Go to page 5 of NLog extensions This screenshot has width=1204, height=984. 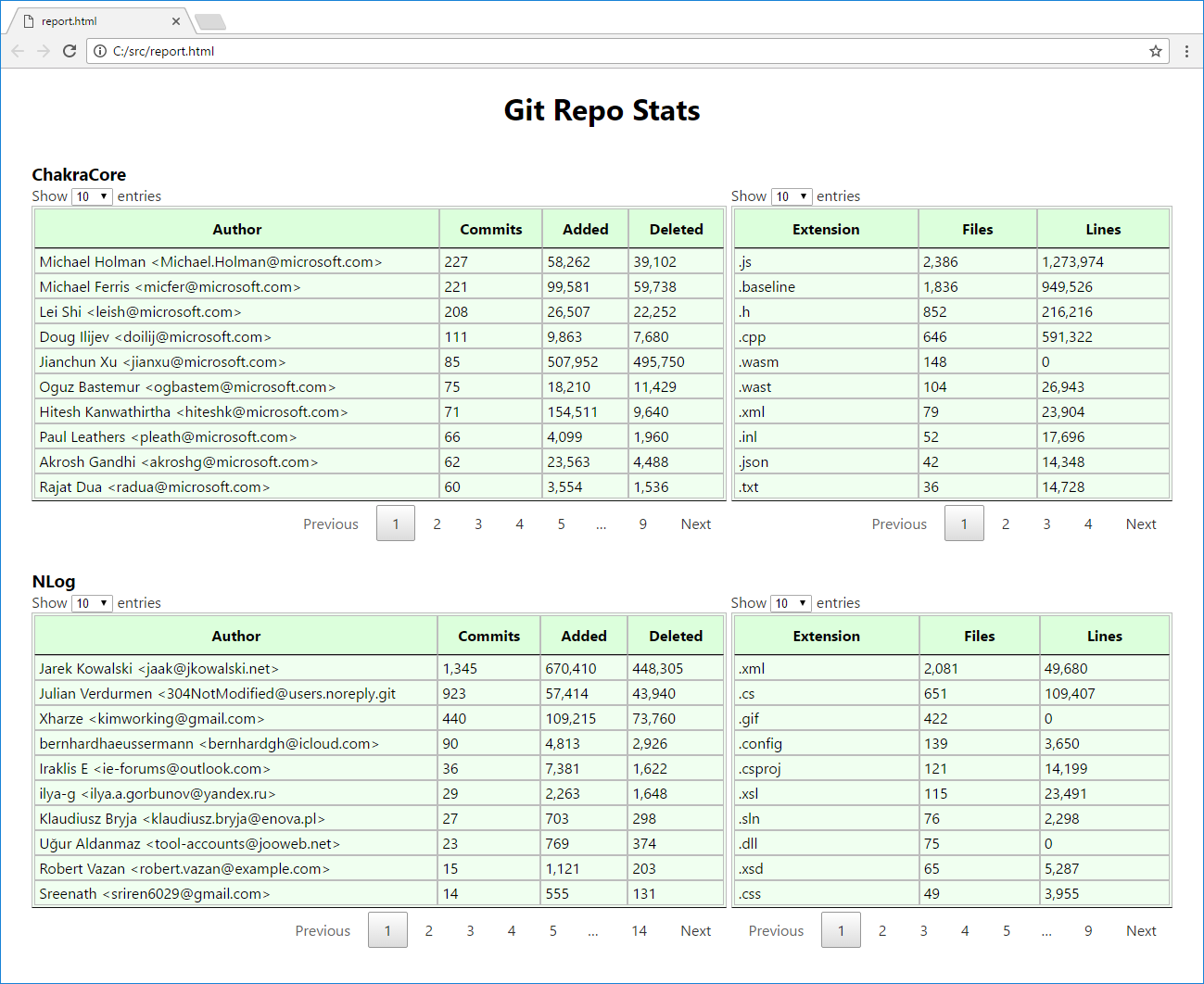point(1007,930)
